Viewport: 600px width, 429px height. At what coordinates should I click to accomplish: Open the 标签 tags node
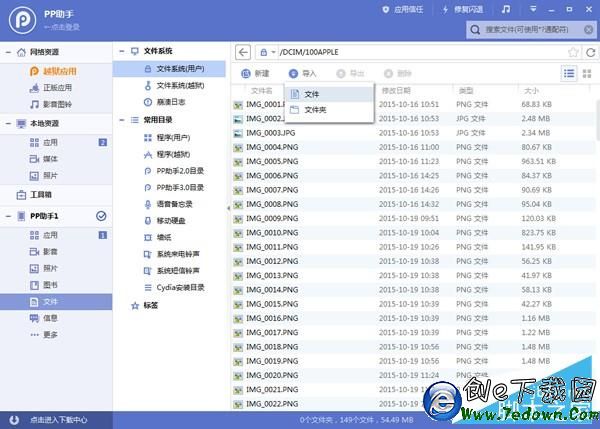(x=145, y=305)
